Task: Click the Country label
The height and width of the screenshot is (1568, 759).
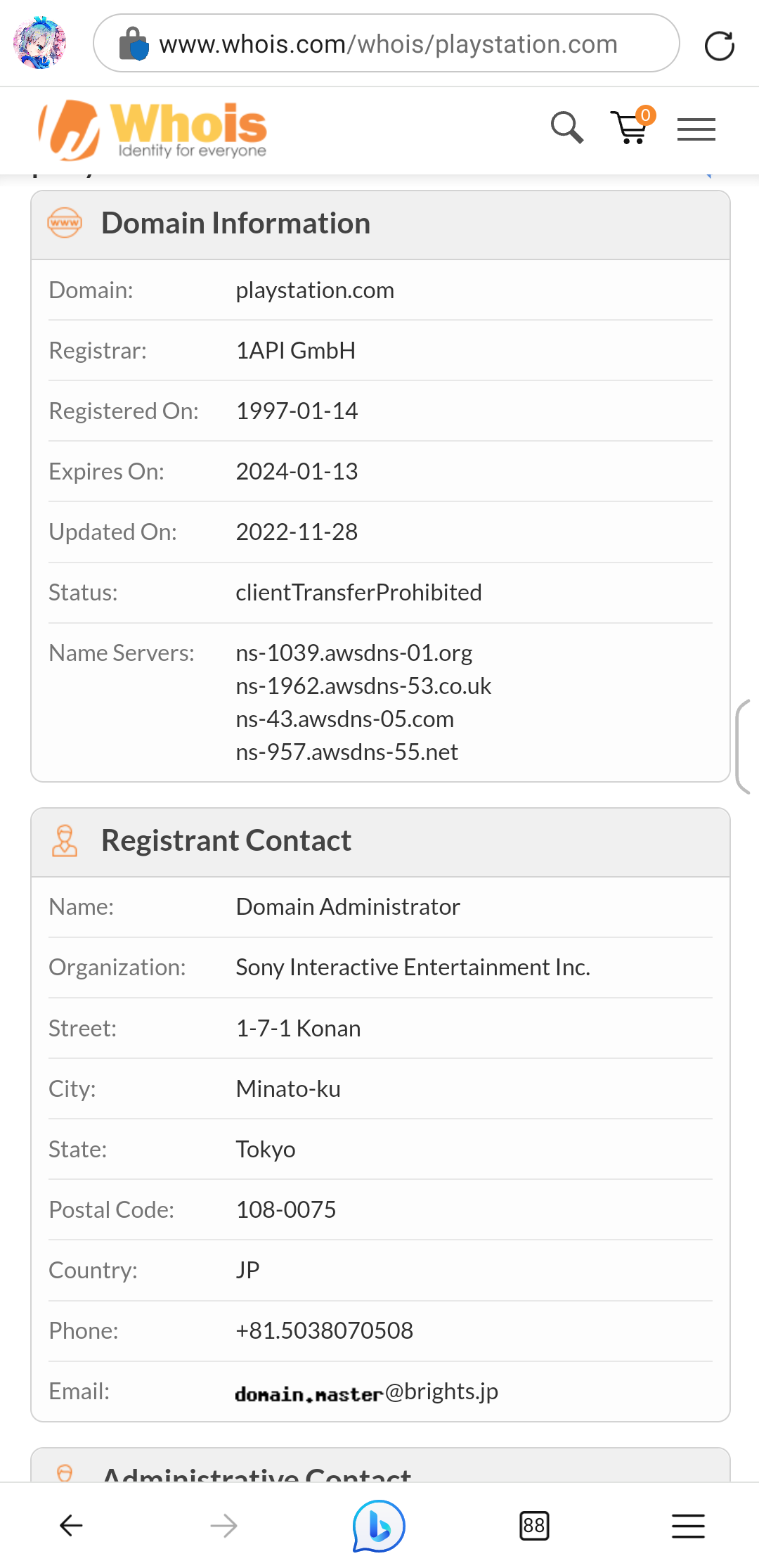Action: coord(93,1271)
